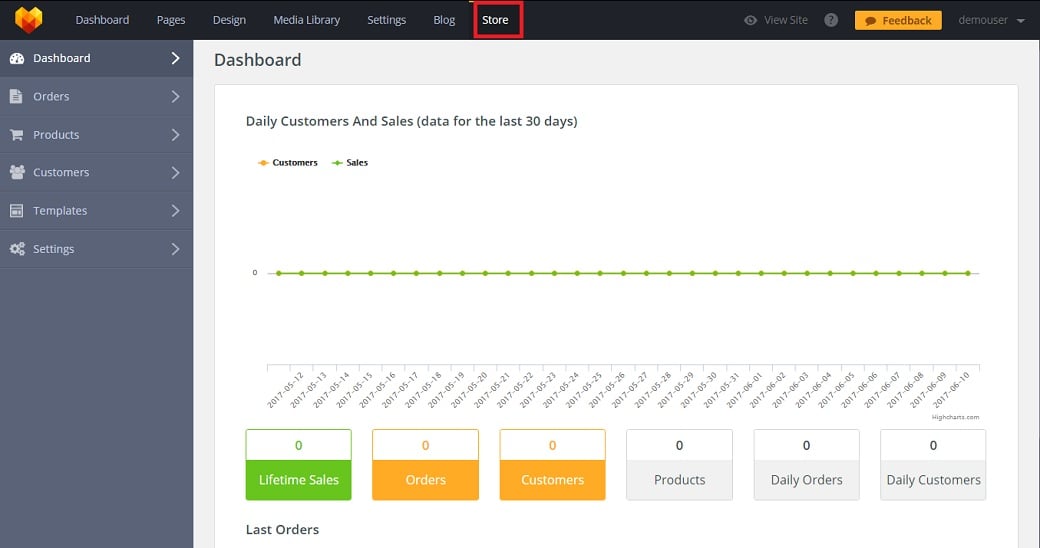Select the green Lifetime Sales tile
The height and width of the screenshot is (548, 1040).
(x=298, y=465)
